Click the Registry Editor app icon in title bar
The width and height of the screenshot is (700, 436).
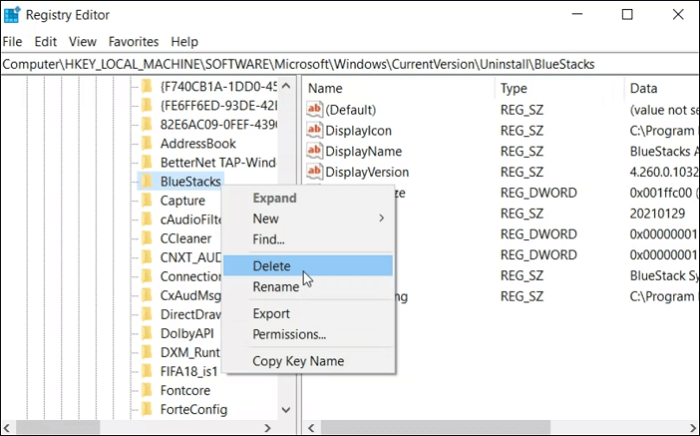coord(12,15)
